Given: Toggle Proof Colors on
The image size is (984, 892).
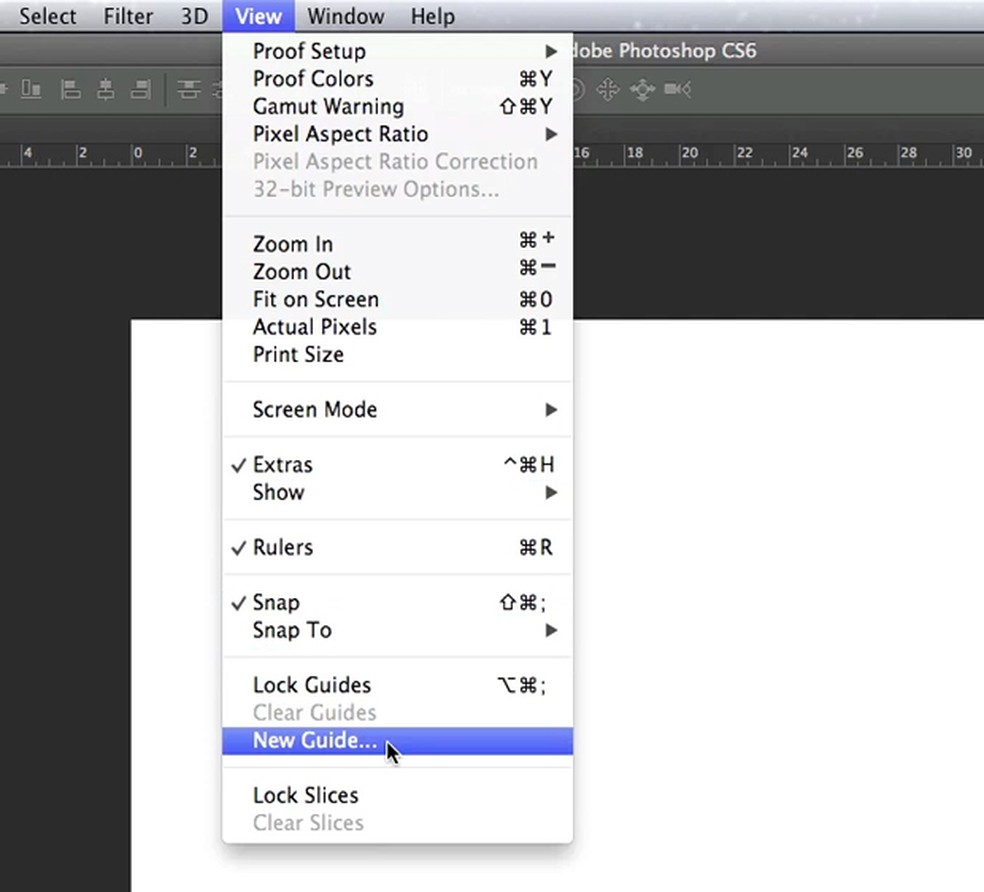Looking at the screenshot, I should 398,78.
